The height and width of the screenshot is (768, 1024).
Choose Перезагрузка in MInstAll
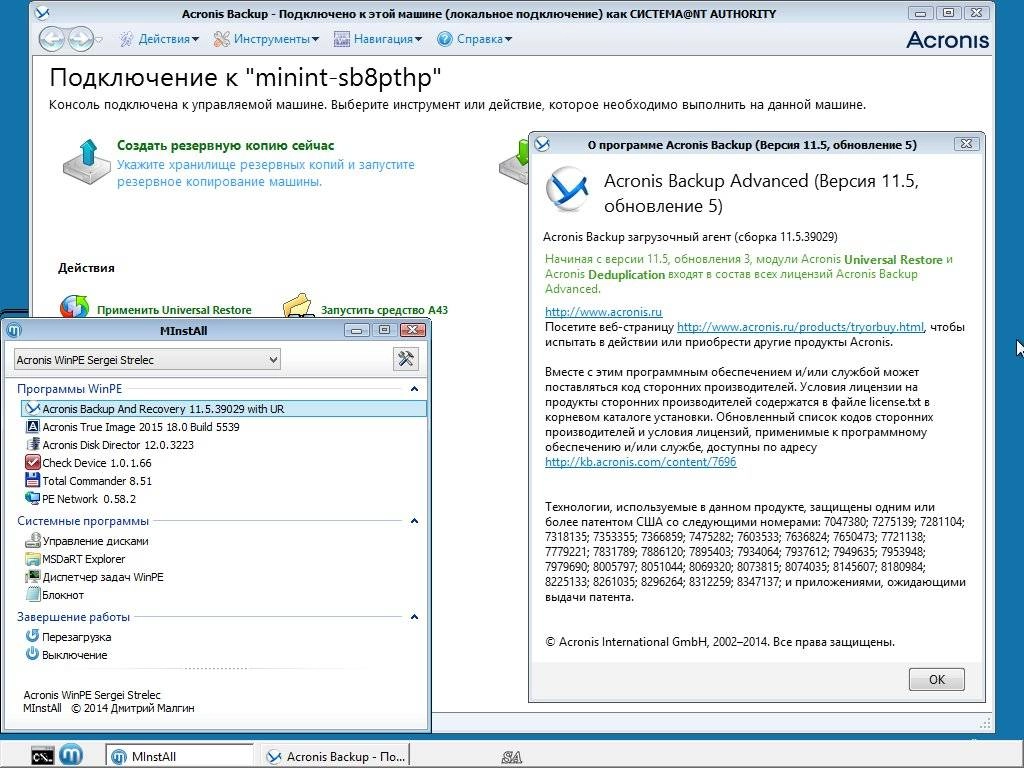(76, 637)
